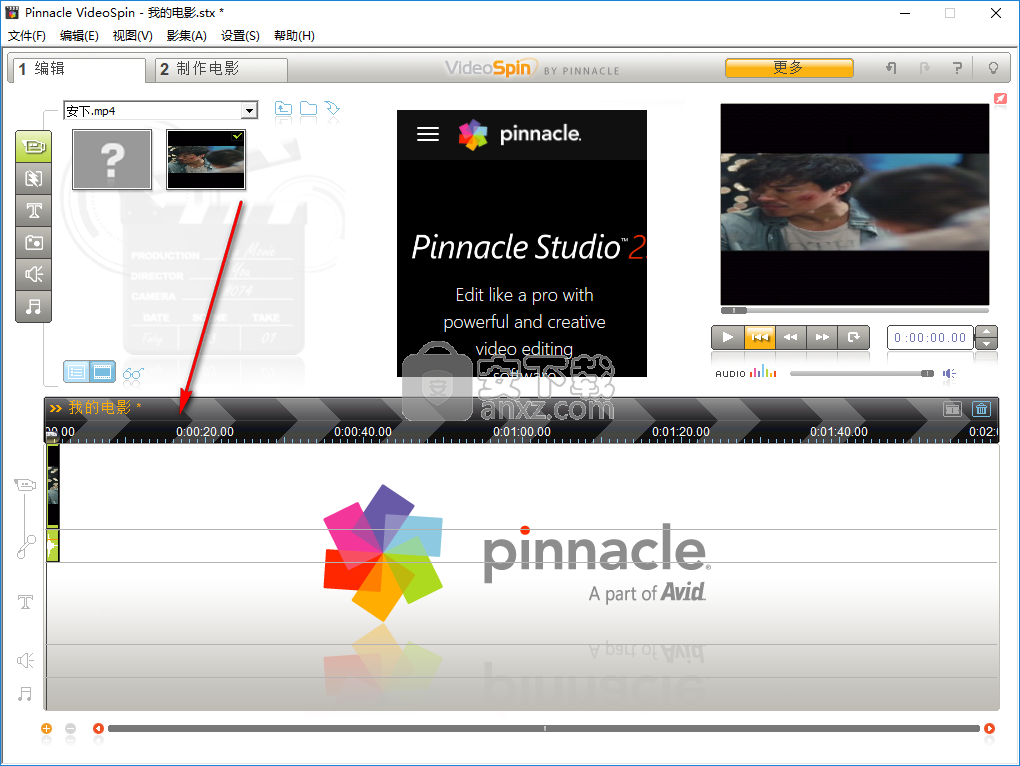
Task: Open the Music album tab
Action: click(x=33, y=306)
